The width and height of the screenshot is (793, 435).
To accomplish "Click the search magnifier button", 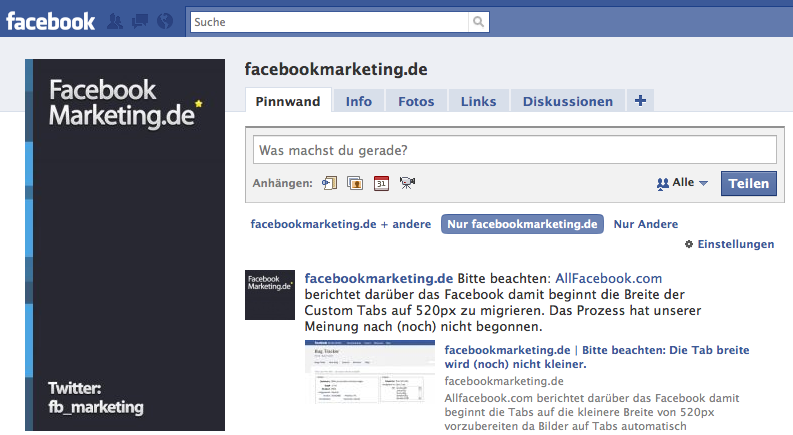I will coord(478,22).
